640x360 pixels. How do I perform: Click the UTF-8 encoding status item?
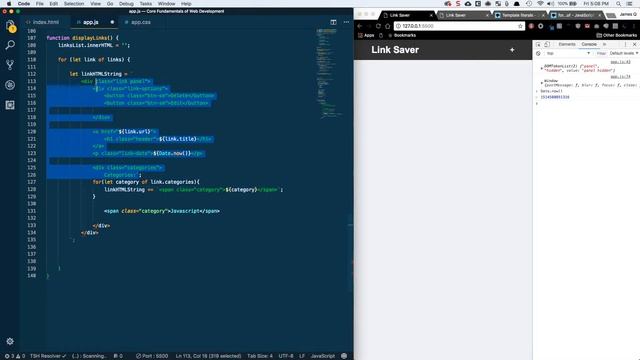click(x=286, y=356)
